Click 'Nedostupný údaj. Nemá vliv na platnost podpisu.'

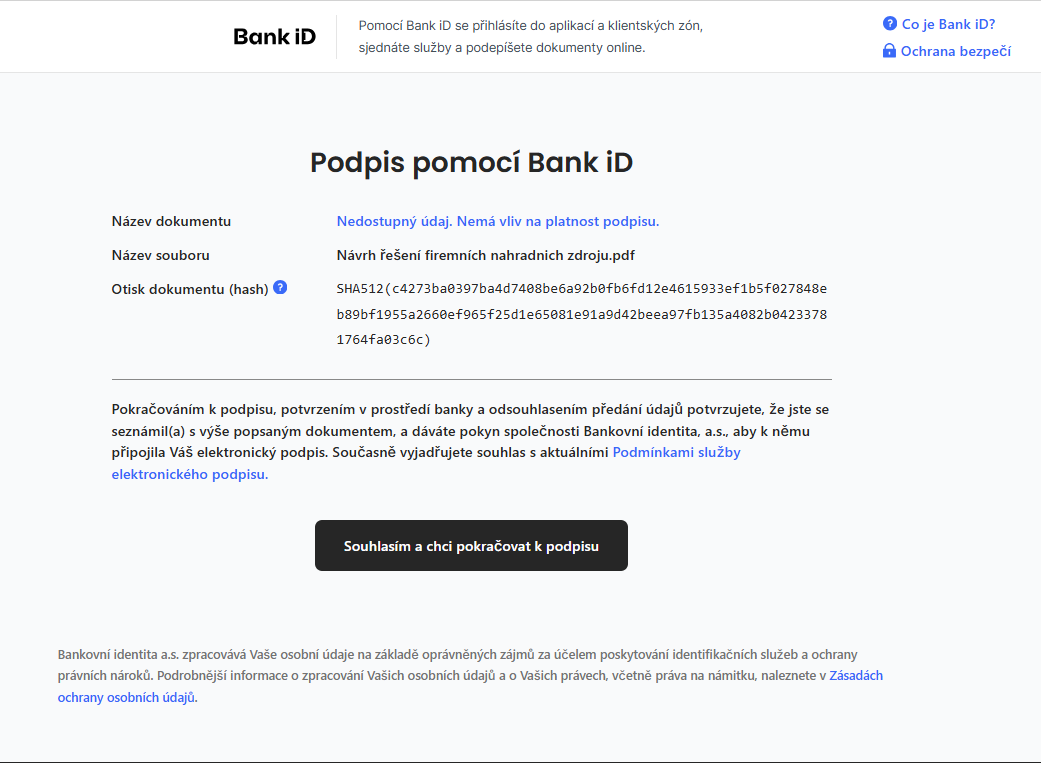[x=498, y=221]
